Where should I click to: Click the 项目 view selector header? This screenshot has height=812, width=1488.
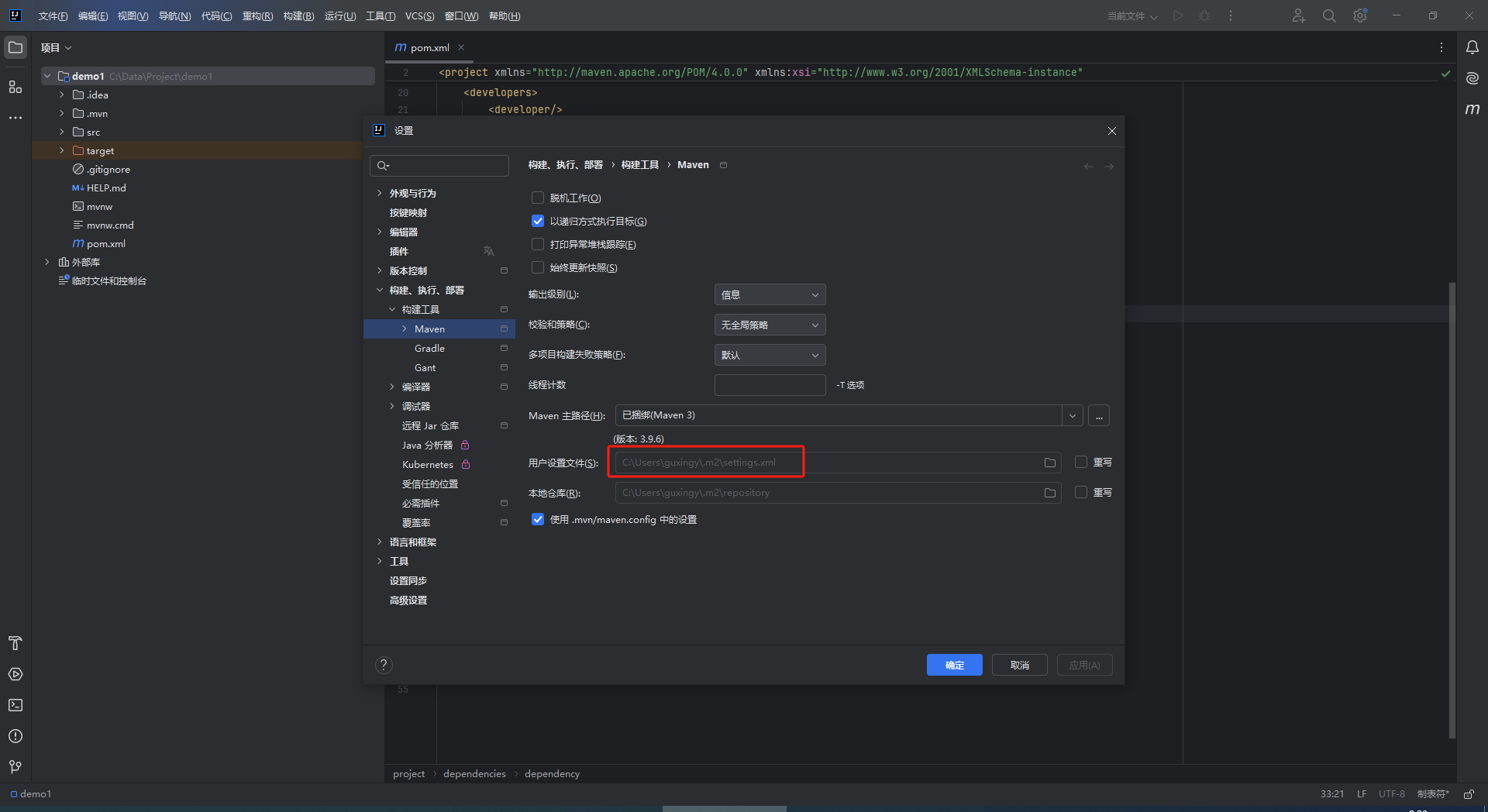[56, 47]
